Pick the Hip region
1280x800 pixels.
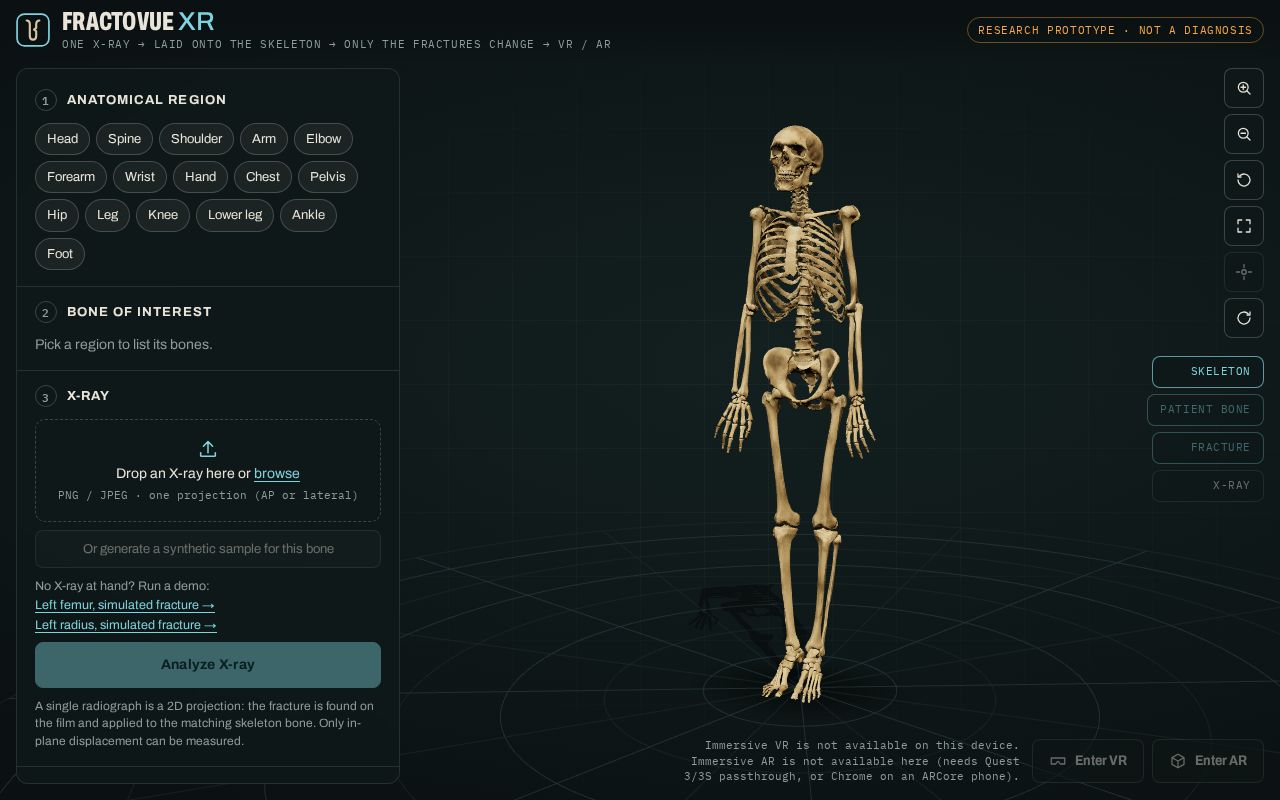tap(57, 215)
